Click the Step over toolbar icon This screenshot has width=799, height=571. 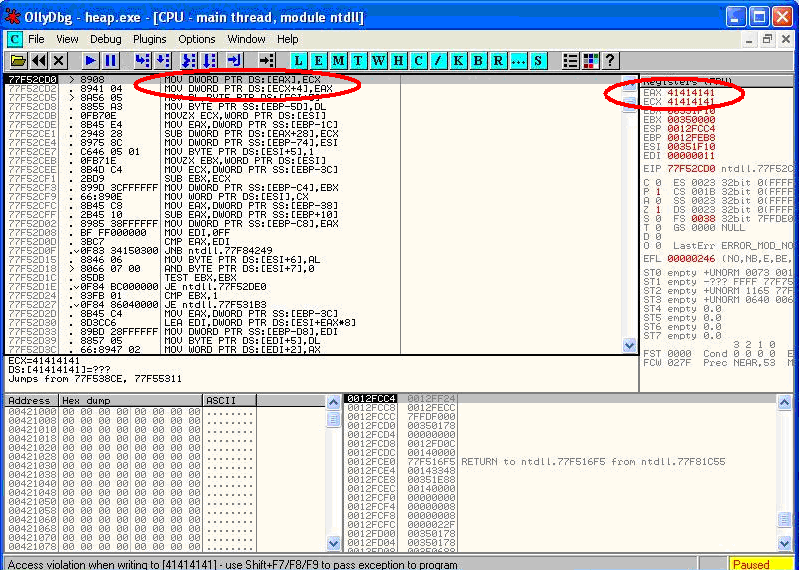coord(163,61)
